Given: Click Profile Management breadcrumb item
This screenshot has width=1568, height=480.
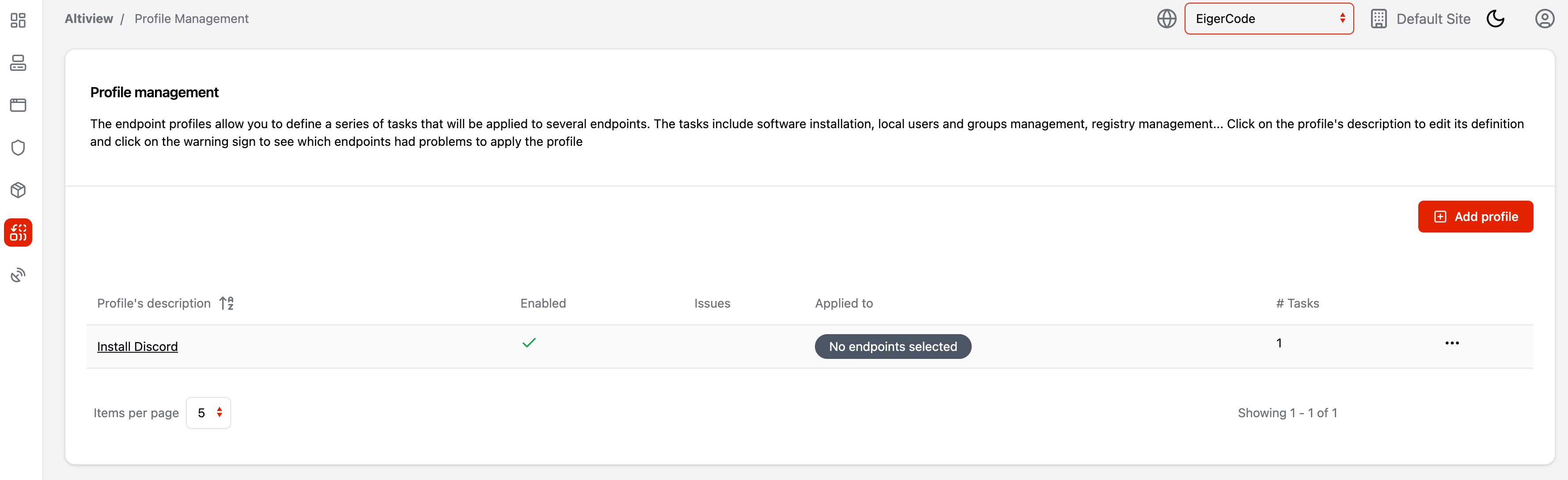Looking at the screenshot, I should pyautogui.click(x=191, y=19).
